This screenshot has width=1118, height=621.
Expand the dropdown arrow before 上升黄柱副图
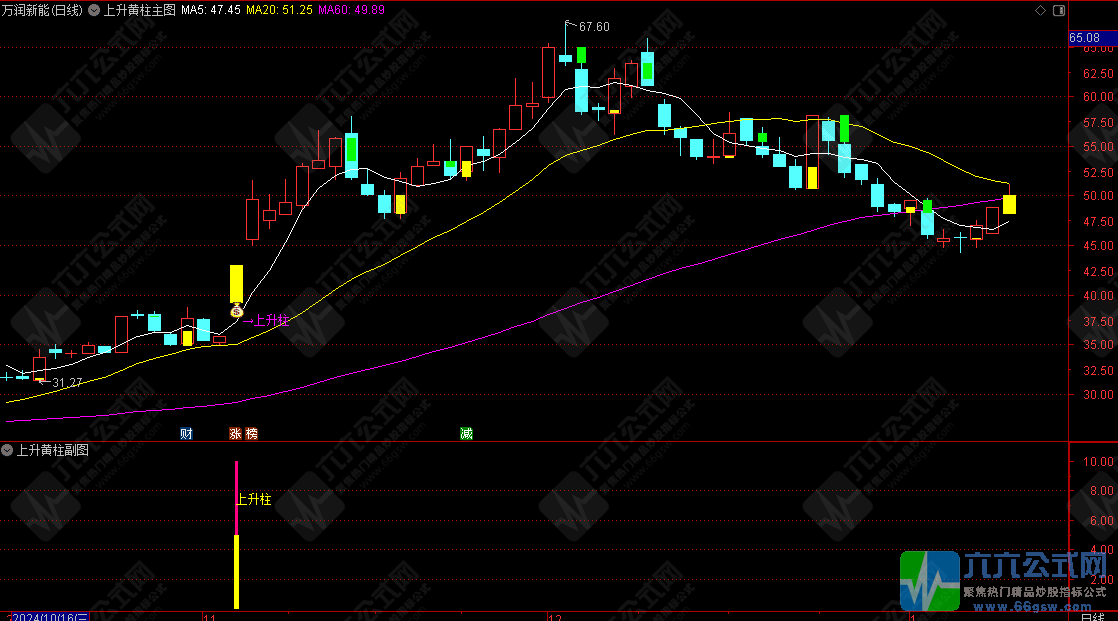coord(7,451)
